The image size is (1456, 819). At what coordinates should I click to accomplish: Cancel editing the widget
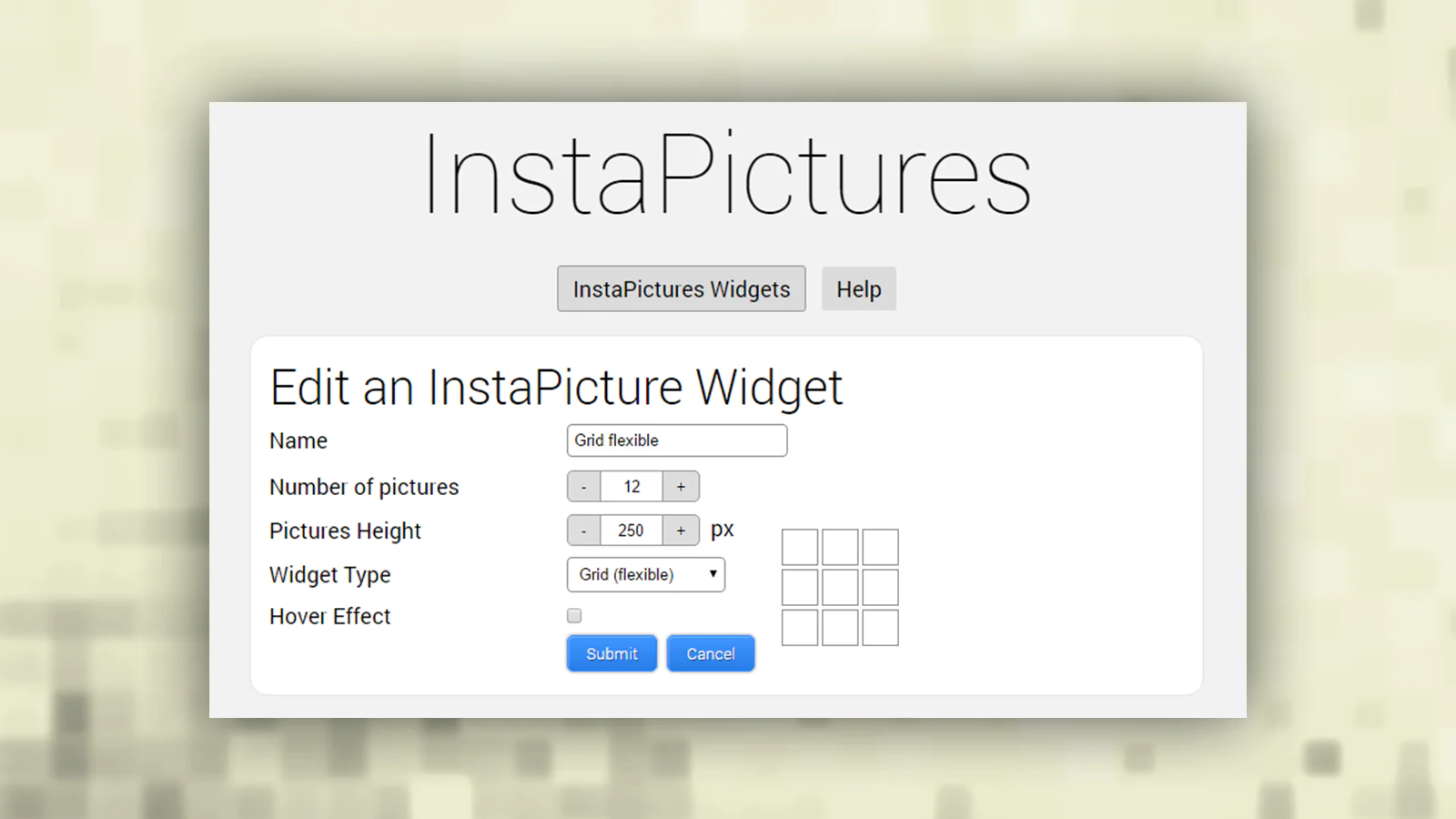click(711, 653)
